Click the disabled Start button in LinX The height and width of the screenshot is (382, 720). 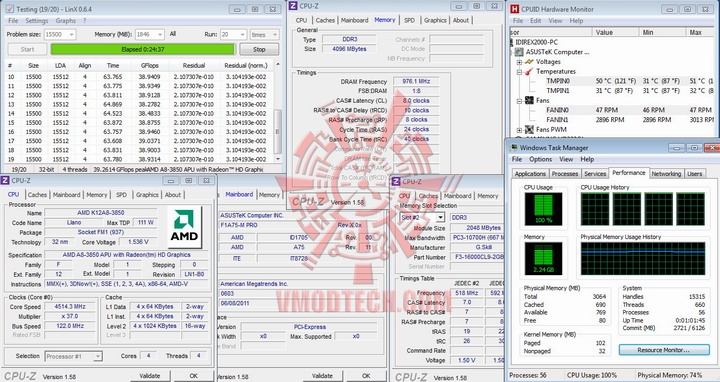click(x=27, y=49)
